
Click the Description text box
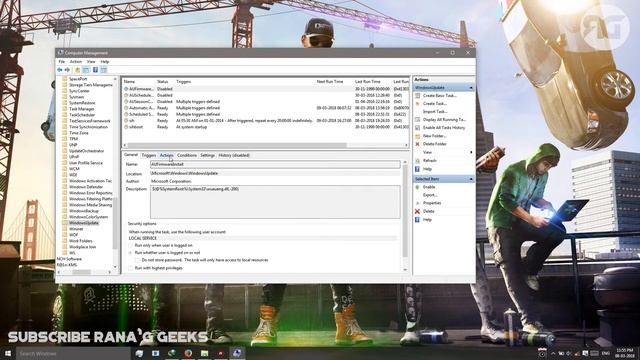pos(275,202)
